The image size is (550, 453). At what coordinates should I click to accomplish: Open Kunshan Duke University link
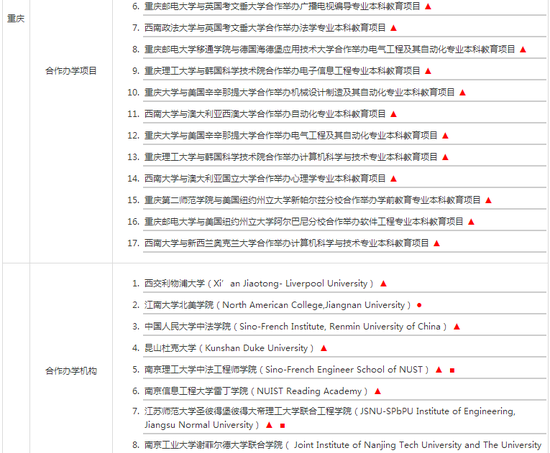pyautogui.click(x=229, y=348)
